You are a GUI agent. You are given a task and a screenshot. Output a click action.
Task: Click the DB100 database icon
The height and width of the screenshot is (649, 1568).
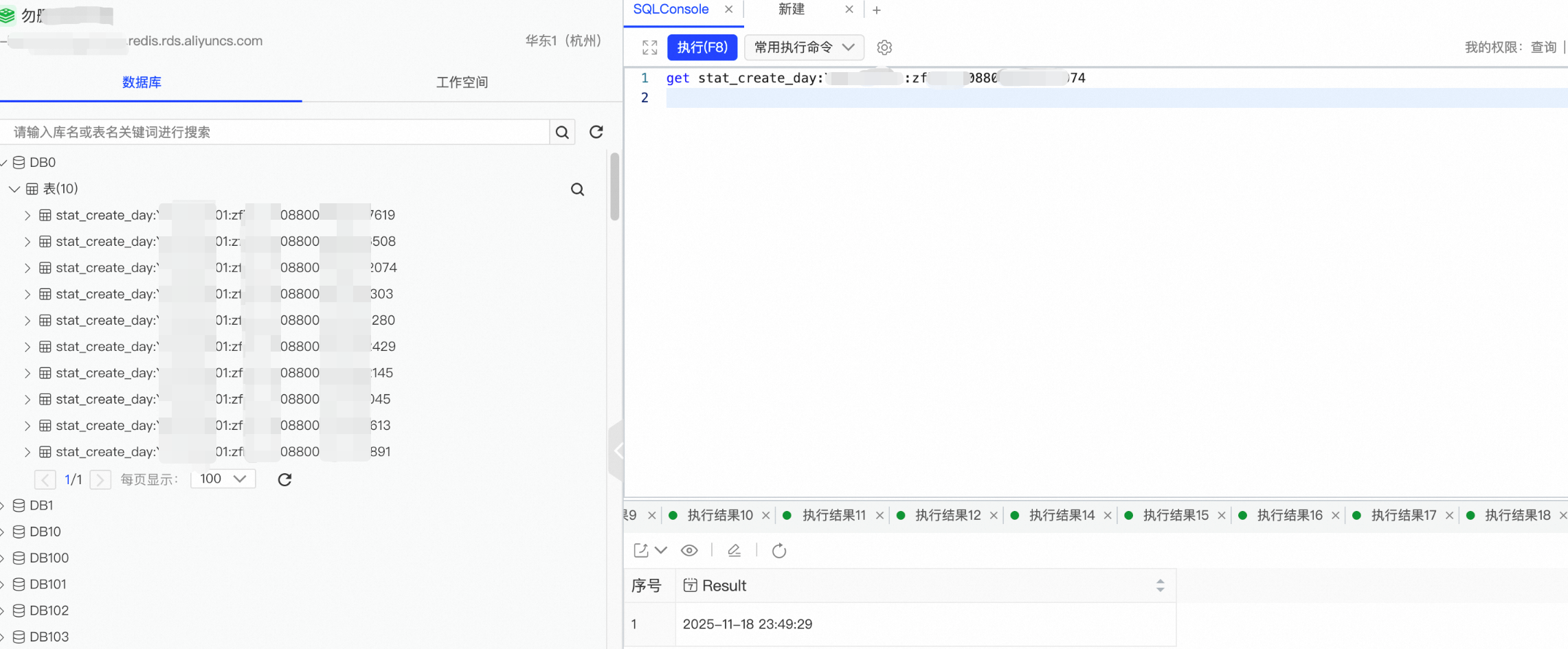[19, 558]
